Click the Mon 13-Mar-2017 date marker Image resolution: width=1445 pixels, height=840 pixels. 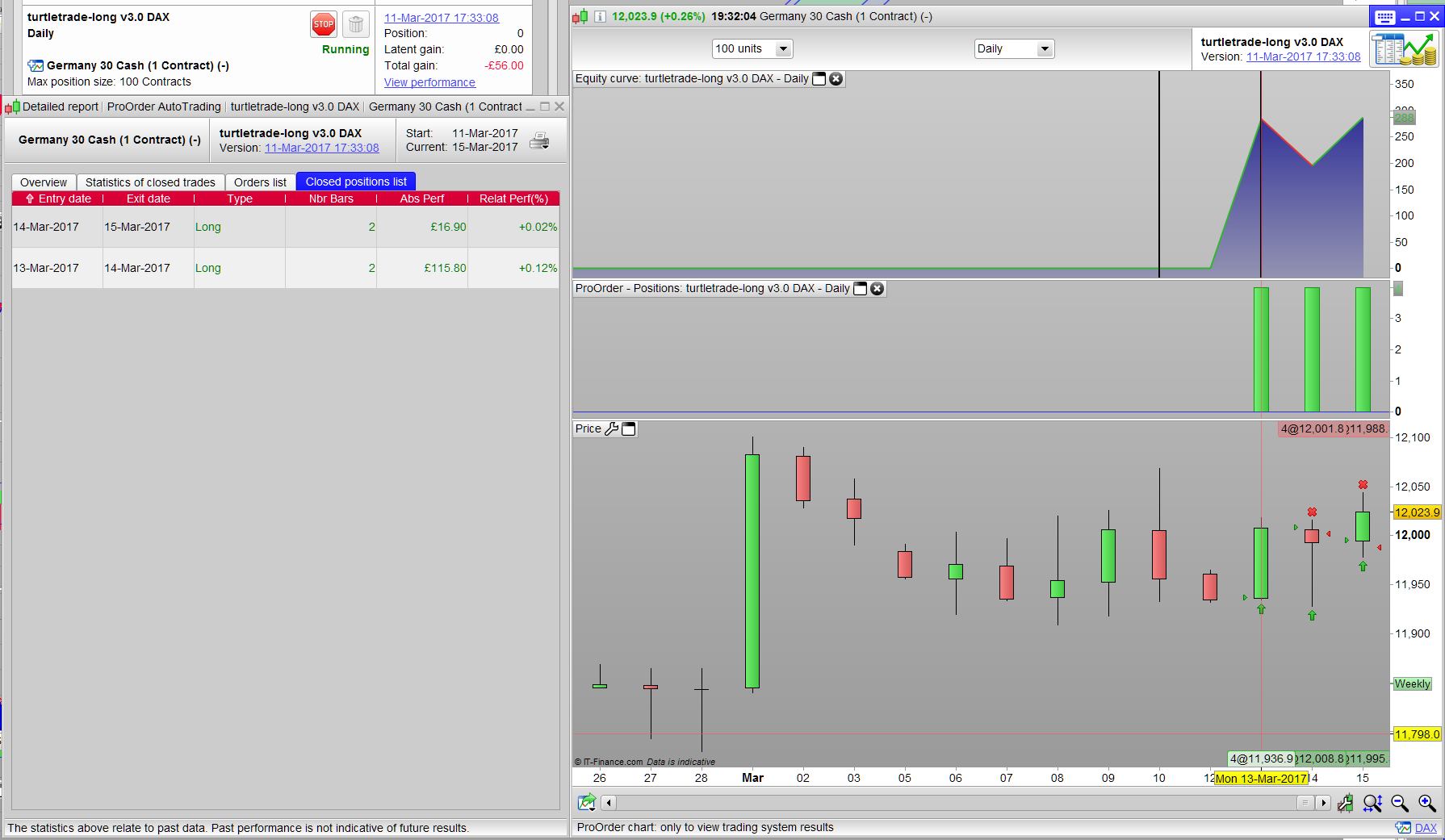1261,779
